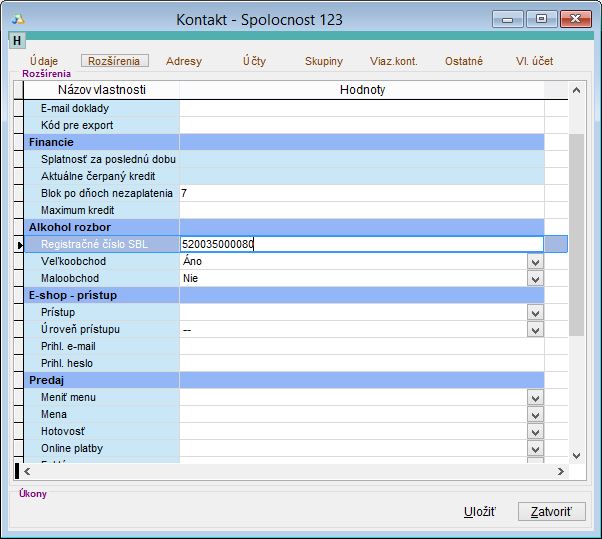This screenshot has width=602, height=539.
Task: Click the green H icon below title bar
Action: [17, 40]
